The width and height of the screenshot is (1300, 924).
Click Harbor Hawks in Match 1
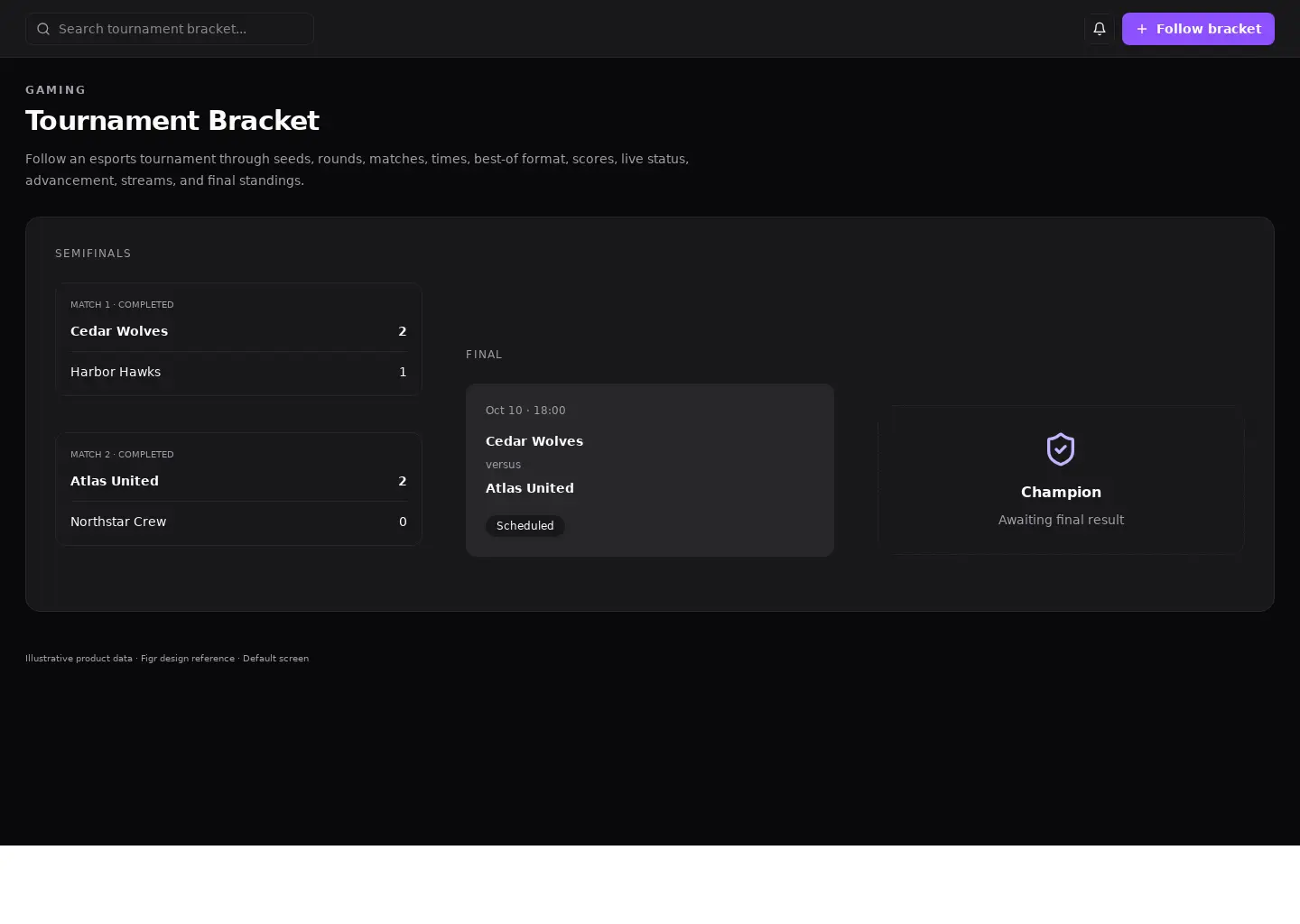pyautogui.click(x=116, y=372)
